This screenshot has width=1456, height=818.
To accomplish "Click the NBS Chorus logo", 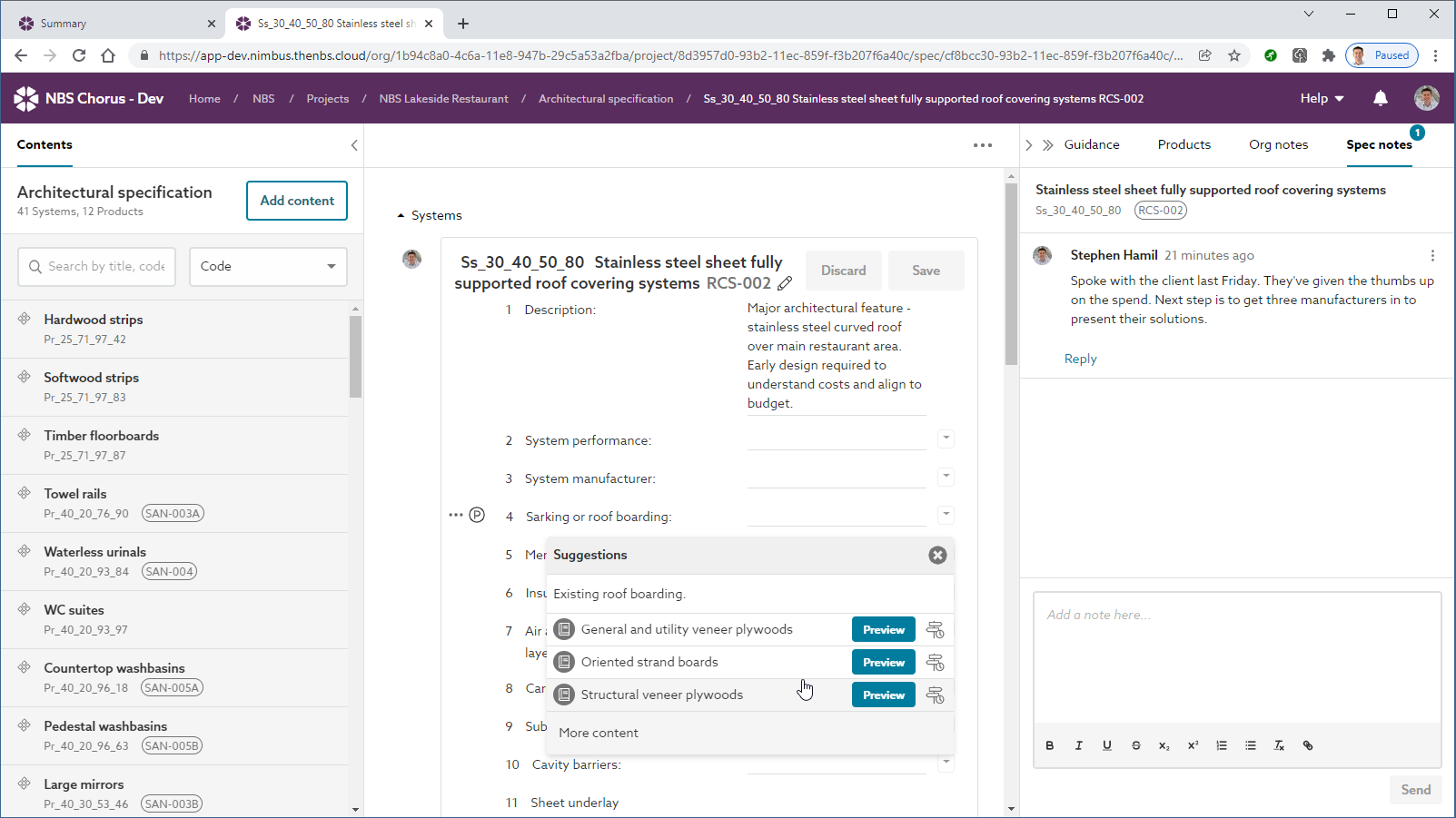I will (89, 98).
